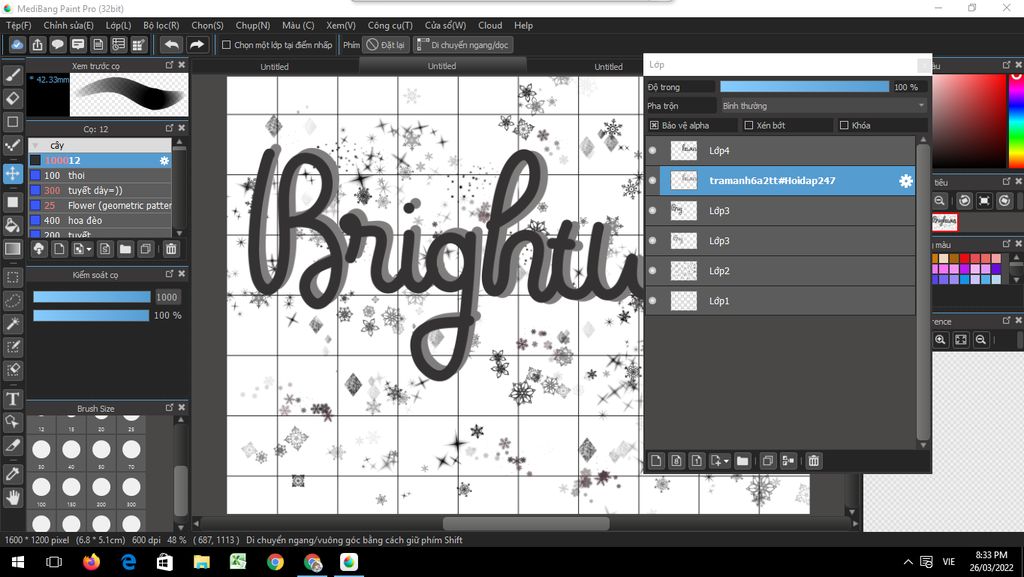
Task: Select the Brush tool in left toolbar
Action: [x=12, y=74]
